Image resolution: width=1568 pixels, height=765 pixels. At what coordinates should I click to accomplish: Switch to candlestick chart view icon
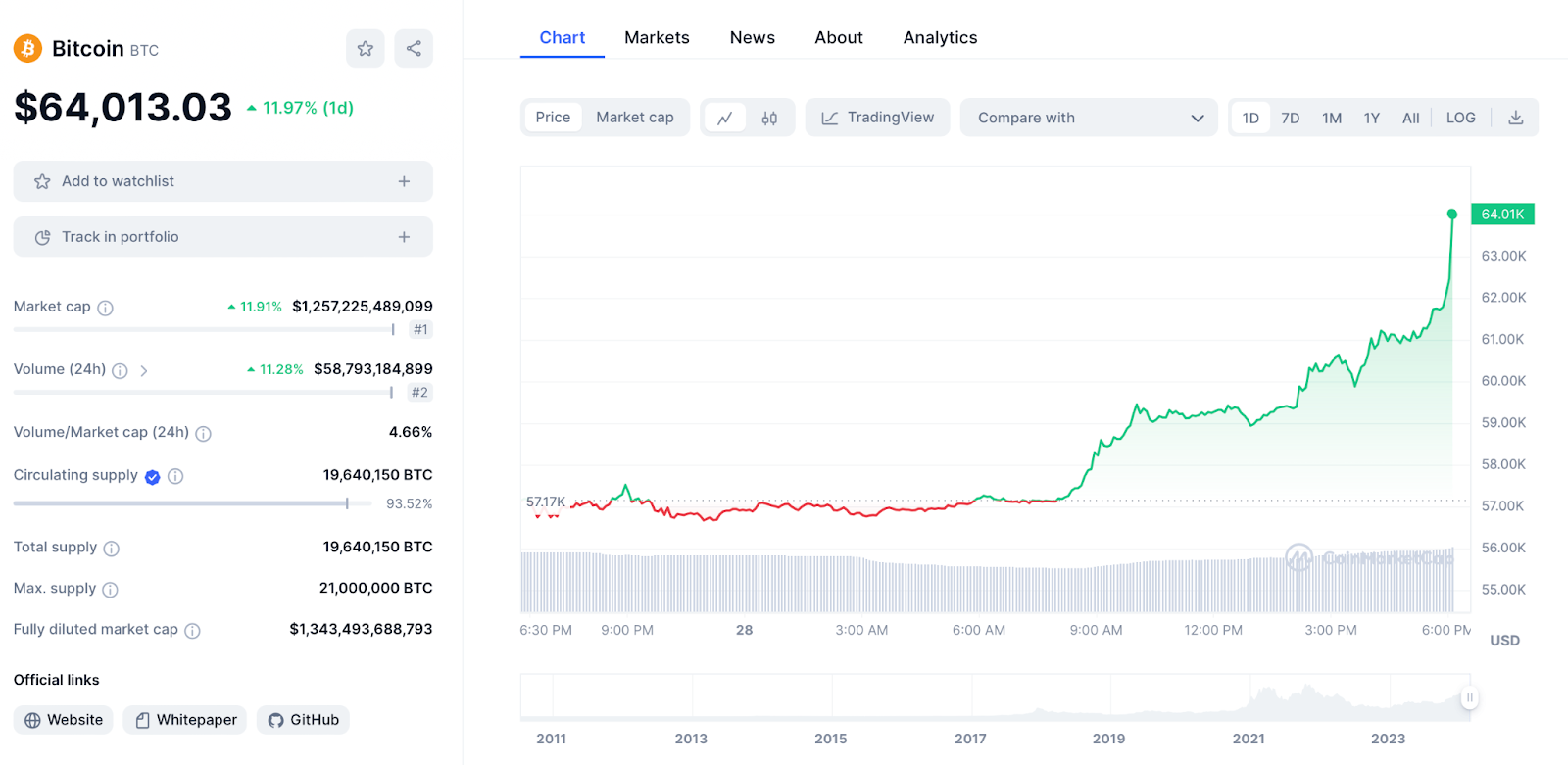tap(769, 118)
